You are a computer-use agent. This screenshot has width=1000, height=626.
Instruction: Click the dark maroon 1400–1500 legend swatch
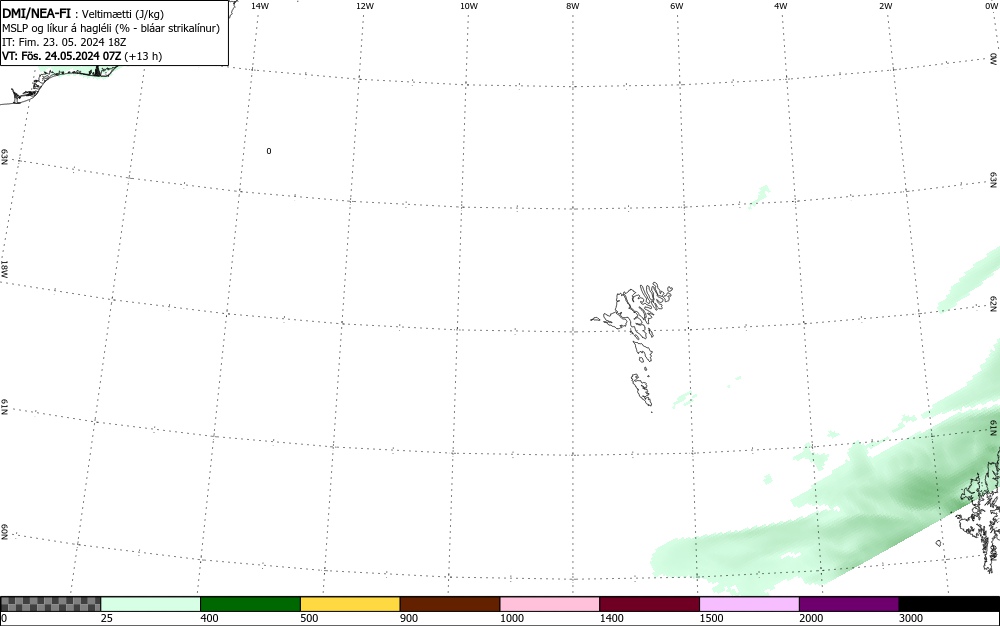(x=649, y=604)
